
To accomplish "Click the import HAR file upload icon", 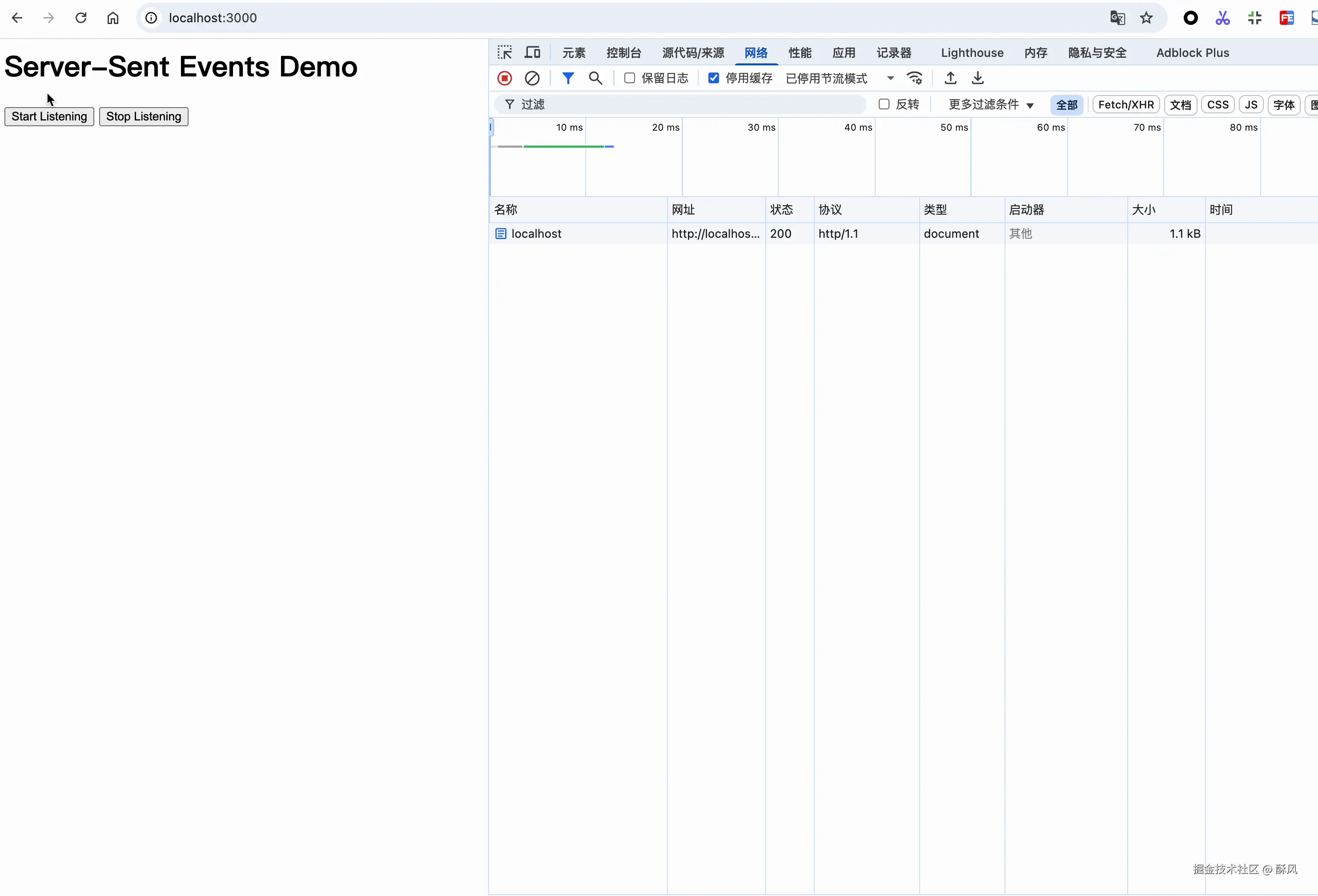I will coord(951,78).
